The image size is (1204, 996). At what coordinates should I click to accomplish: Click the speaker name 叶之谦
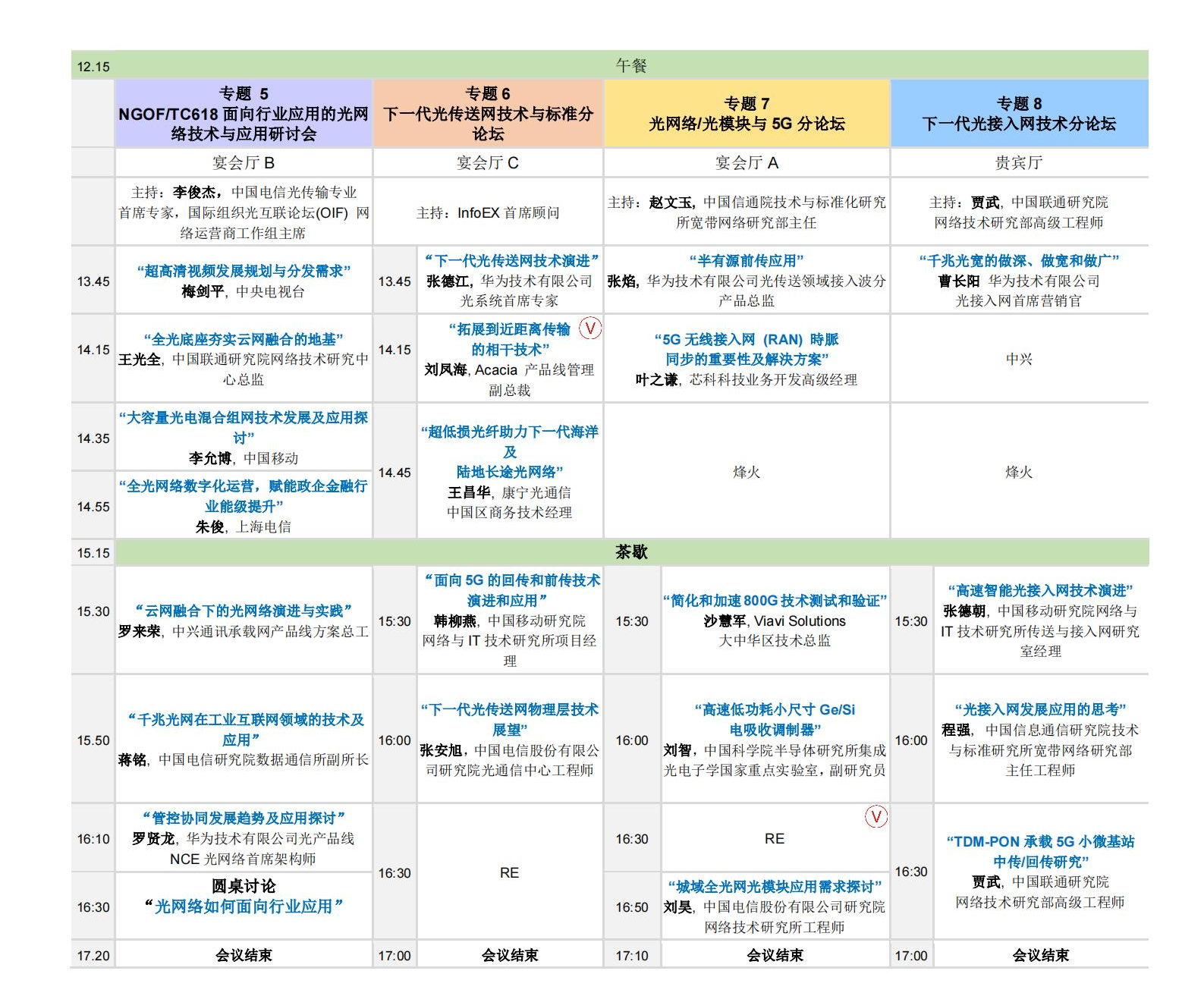pos(657,379)
